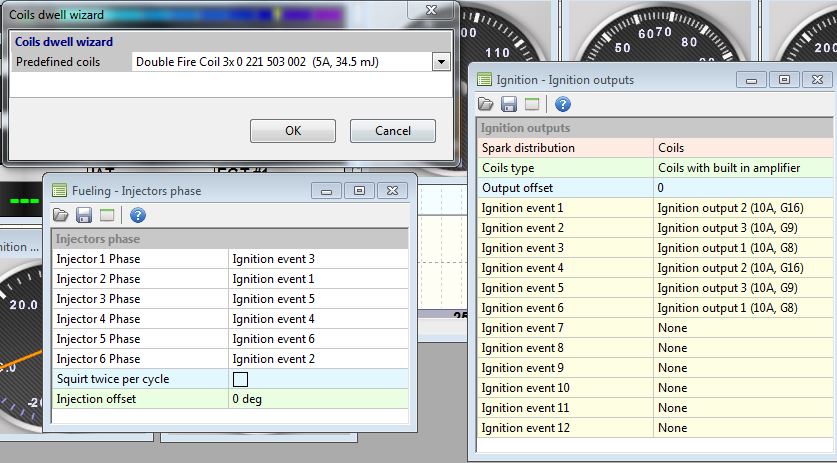
Task: Click the open folder icon in Ignition outputs toolbar
Action: pyautogui.click(x=486, y=104)
